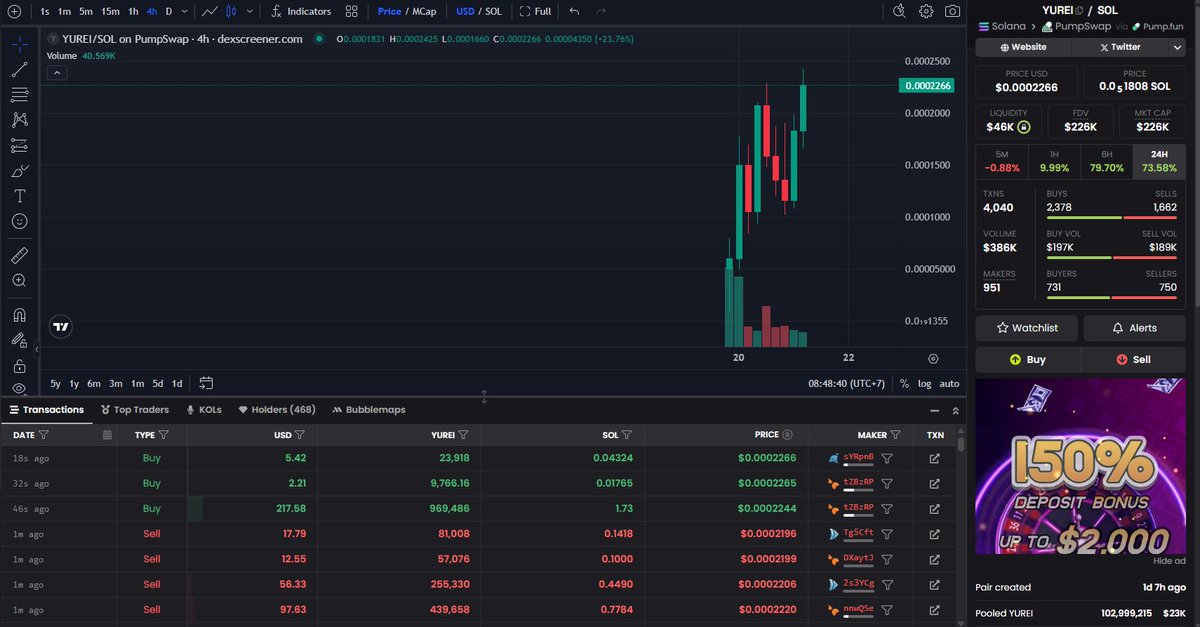1200x627 pixels.
Task: Select the Transactions tab
Action: click(x=46, y=409)
